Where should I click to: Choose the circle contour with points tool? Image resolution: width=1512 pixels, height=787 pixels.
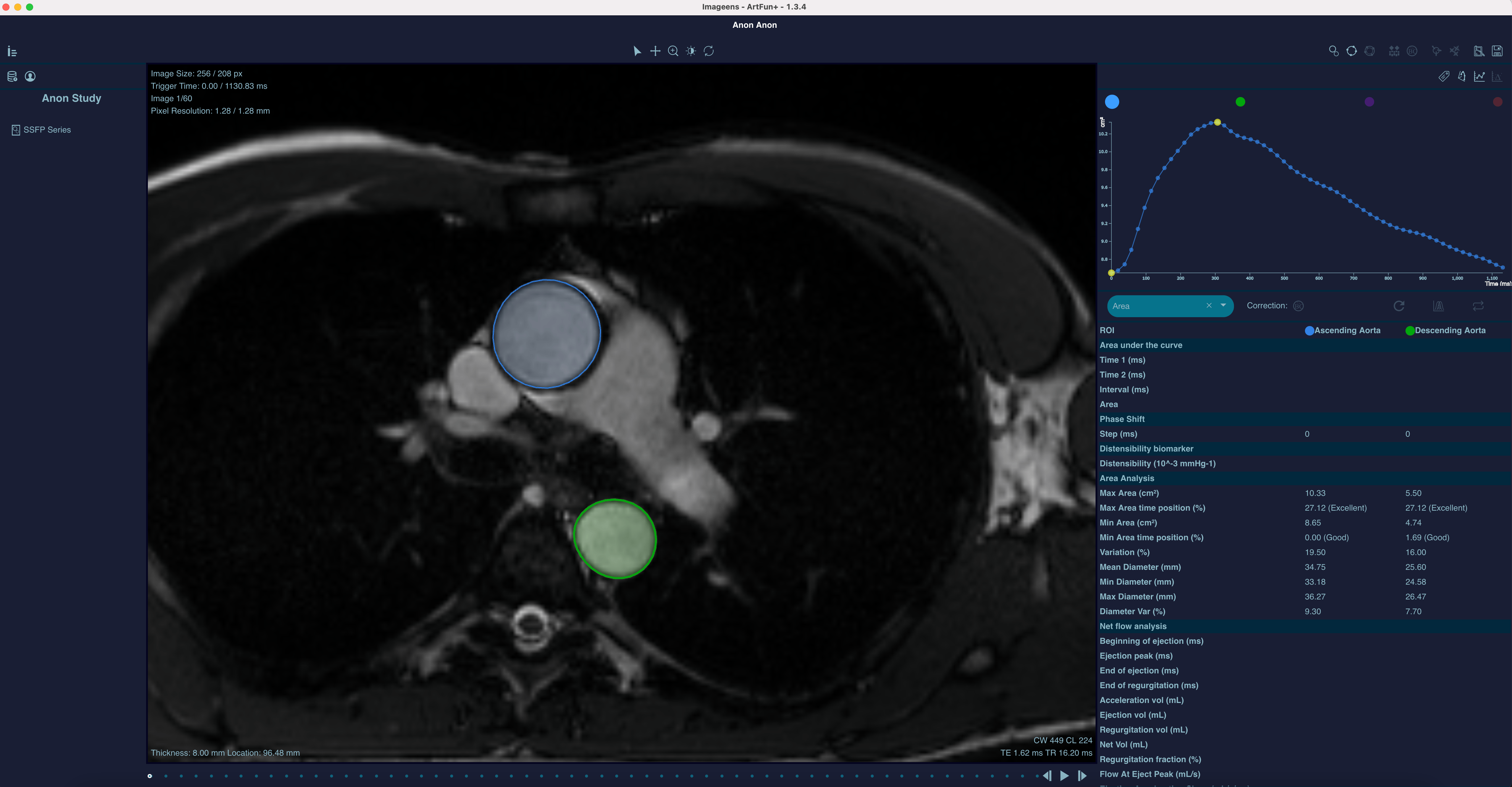(1352, 51)
